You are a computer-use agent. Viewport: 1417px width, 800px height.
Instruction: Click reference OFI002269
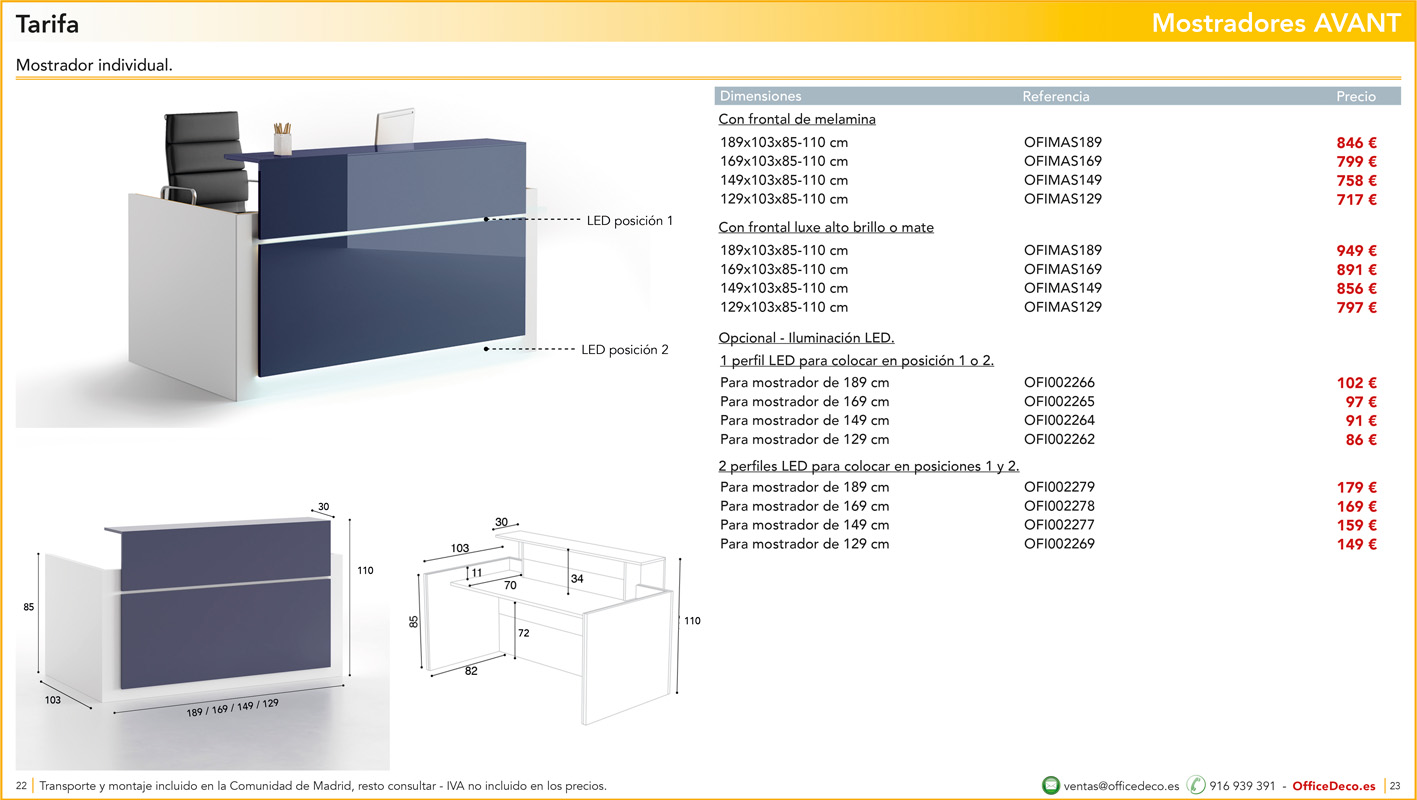point(1059,544)
